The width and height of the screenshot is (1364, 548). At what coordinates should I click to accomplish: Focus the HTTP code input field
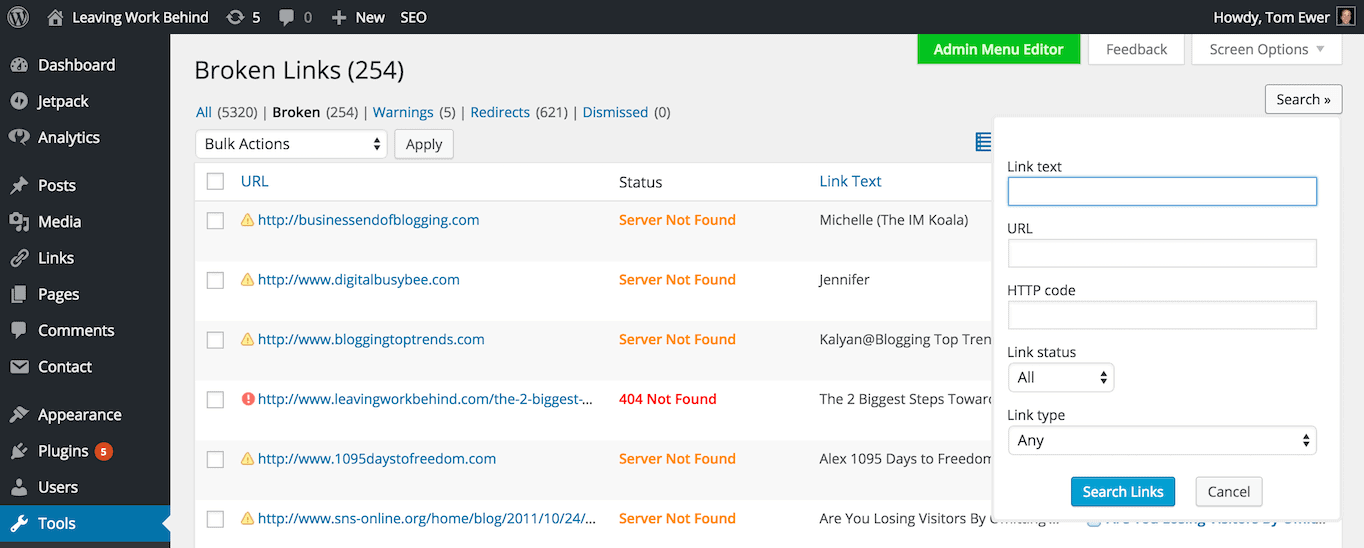[x=1162, y=315]
